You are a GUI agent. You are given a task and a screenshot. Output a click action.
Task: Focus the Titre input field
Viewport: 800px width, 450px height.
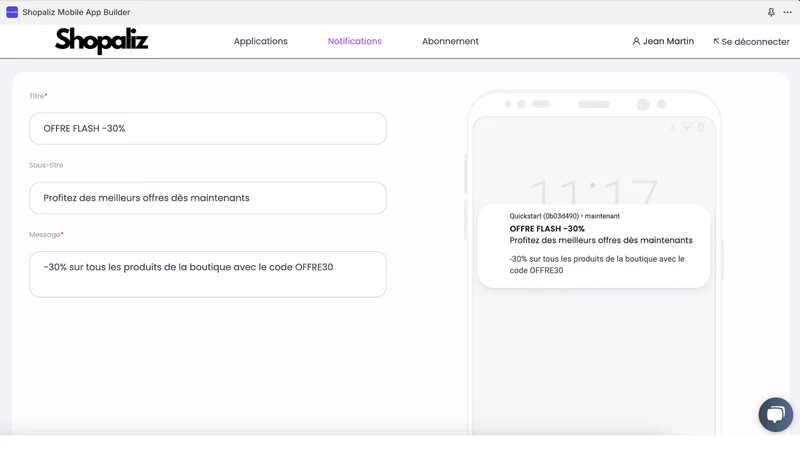[208, 129]
